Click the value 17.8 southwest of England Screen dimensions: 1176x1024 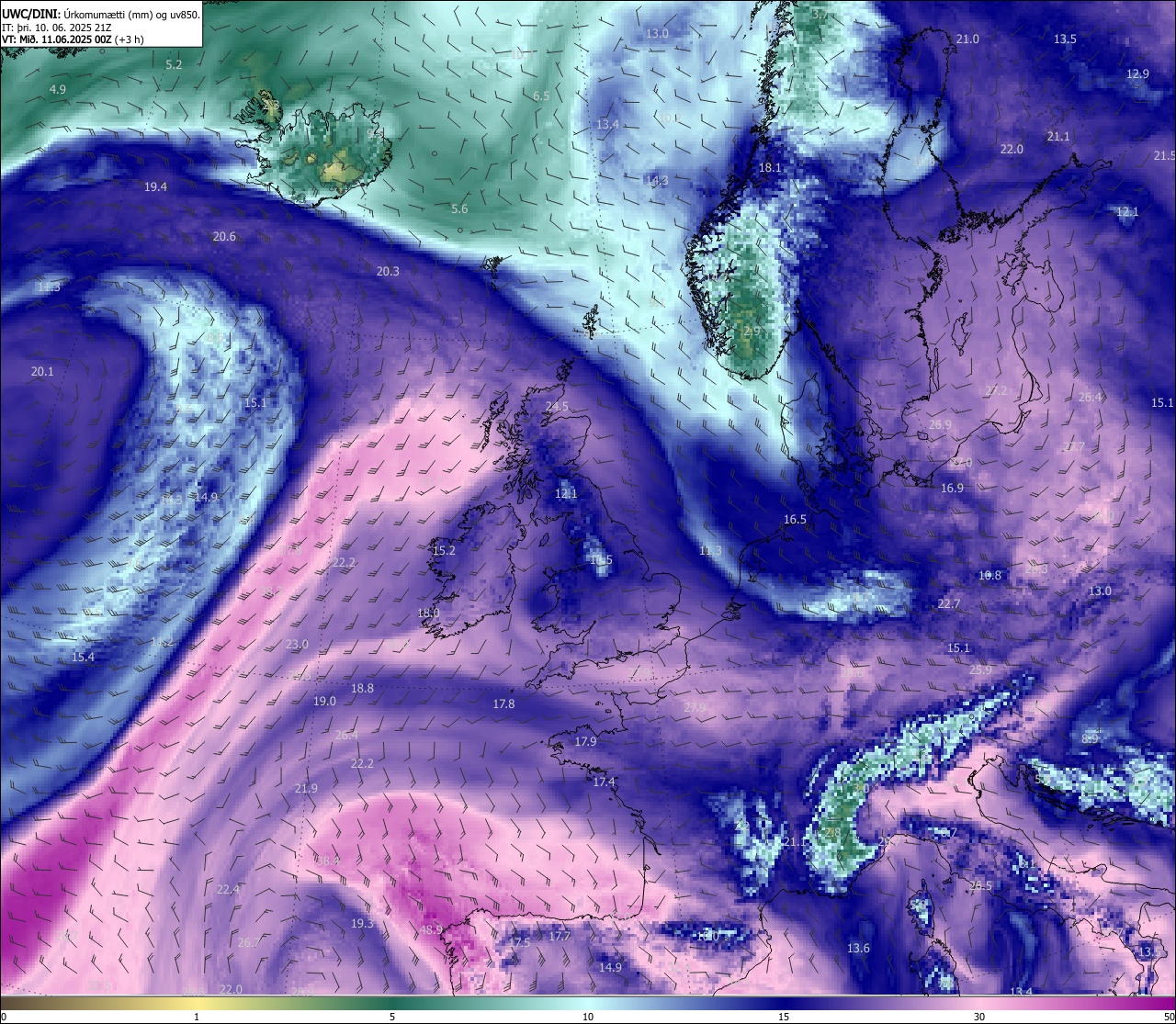coord(503,704)
